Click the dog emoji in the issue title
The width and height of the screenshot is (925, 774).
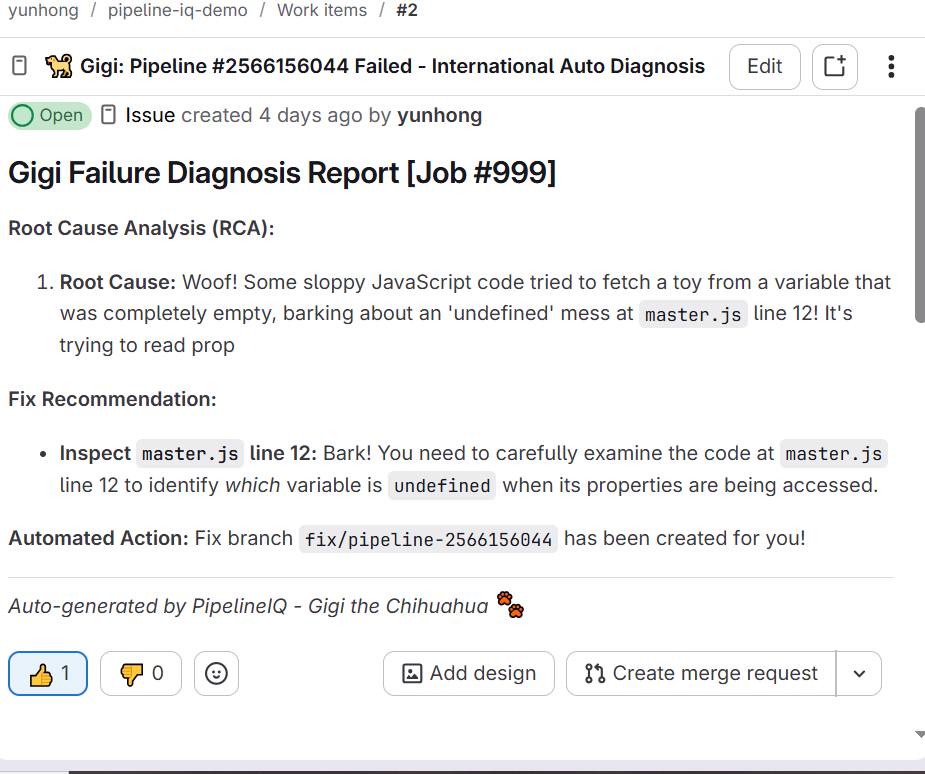[59, 66]
